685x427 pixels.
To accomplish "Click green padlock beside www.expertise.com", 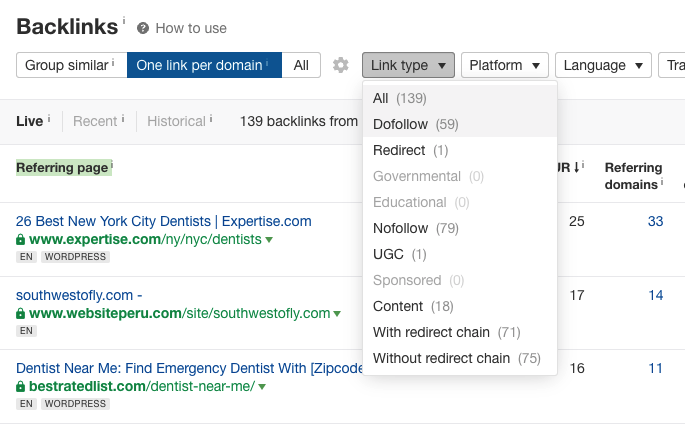I will click(x=20, y=240).
